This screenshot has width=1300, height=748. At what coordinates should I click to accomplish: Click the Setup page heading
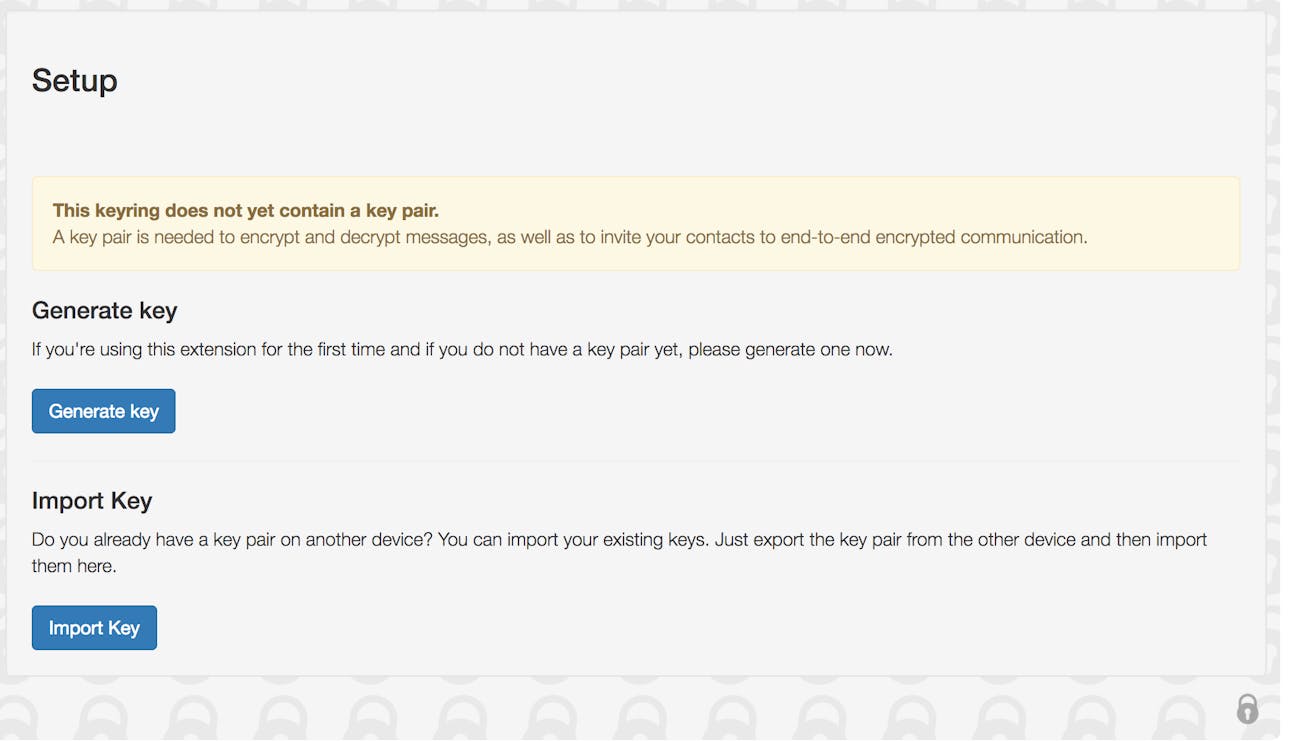tap(74, 80)
